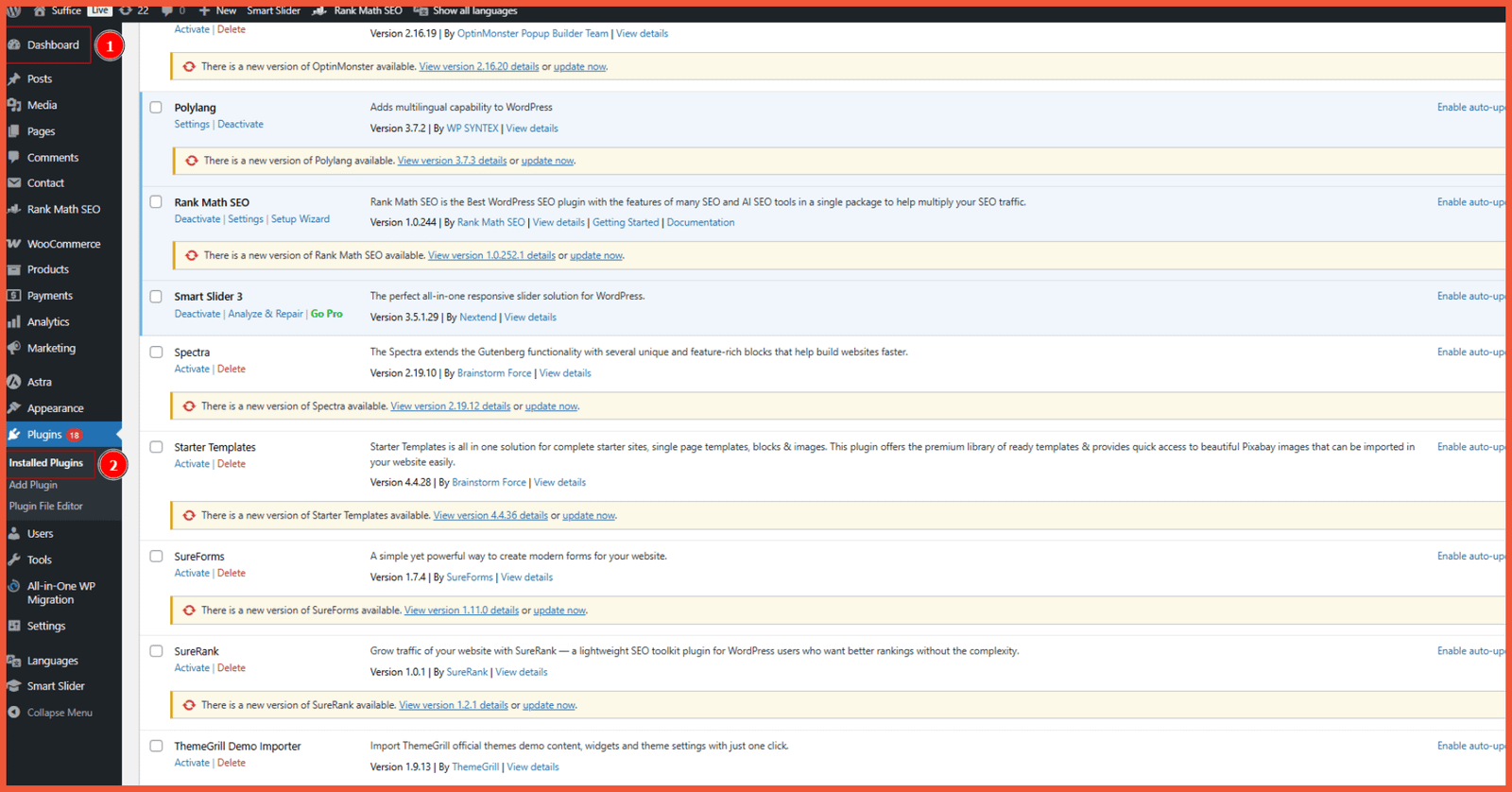This screenshot has width=1512, height=792.
Task: Activate the Spectra plugin
Action: (192, 370)
